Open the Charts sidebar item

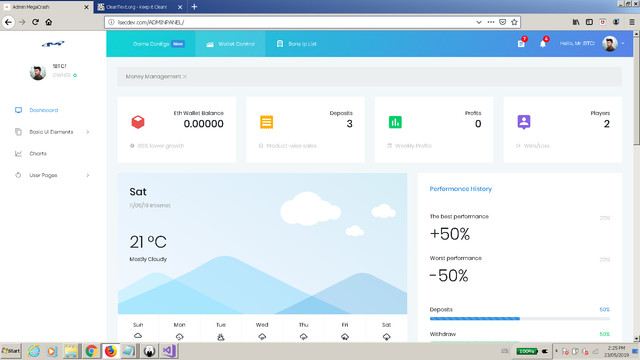click(38, 153)
